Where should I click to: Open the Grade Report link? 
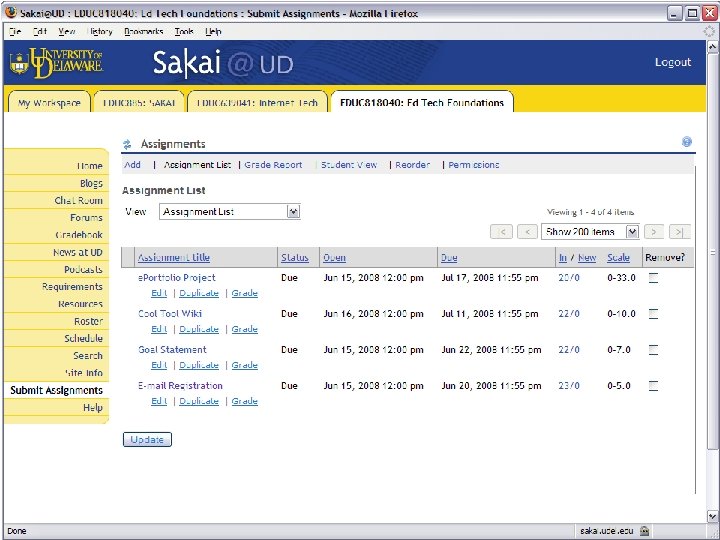click(x=273, y=165)
